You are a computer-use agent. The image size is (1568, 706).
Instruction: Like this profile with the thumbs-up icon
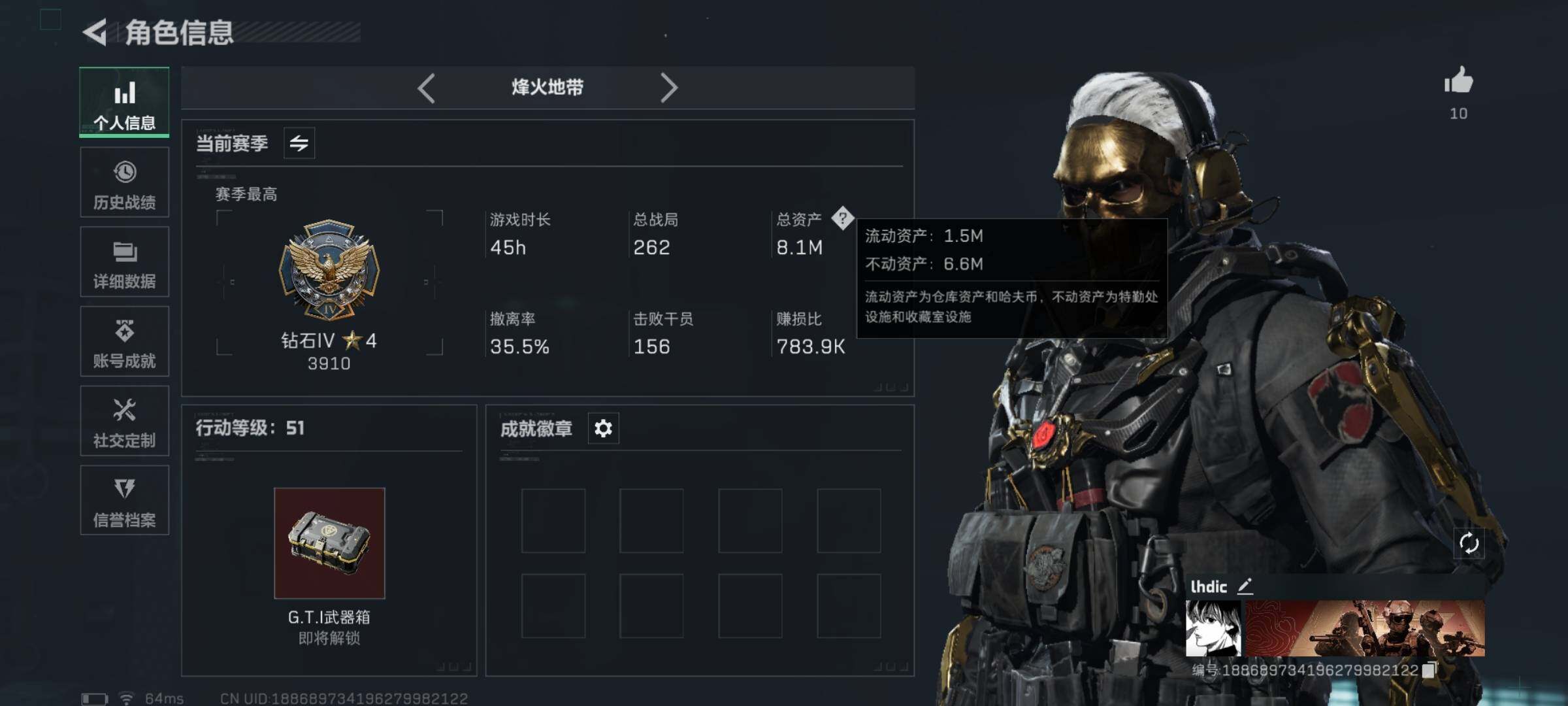(1458, 81)
